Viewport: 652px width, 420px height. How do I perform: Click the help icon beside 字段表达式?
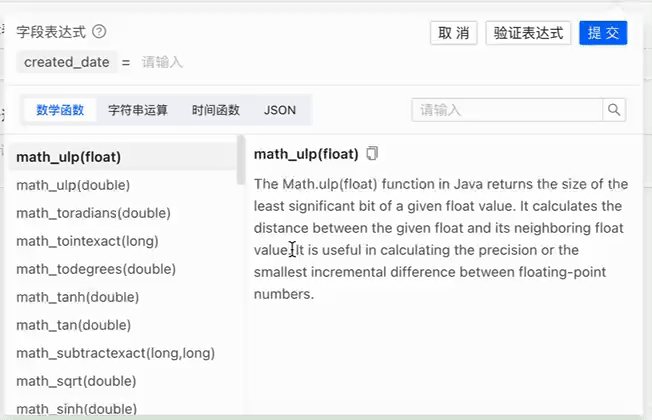(99, 32)
